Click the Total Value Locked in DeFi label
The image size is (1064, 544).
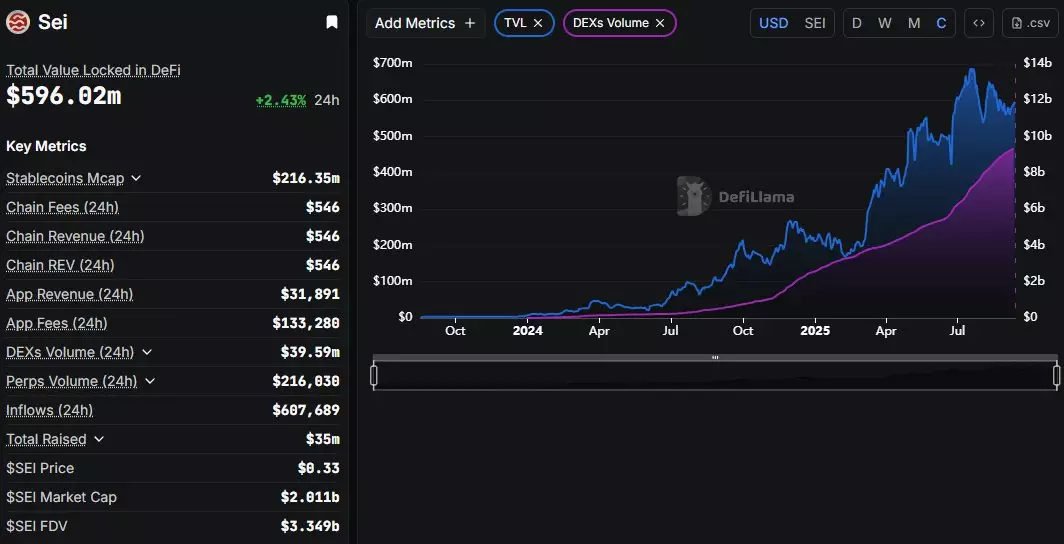93,70
